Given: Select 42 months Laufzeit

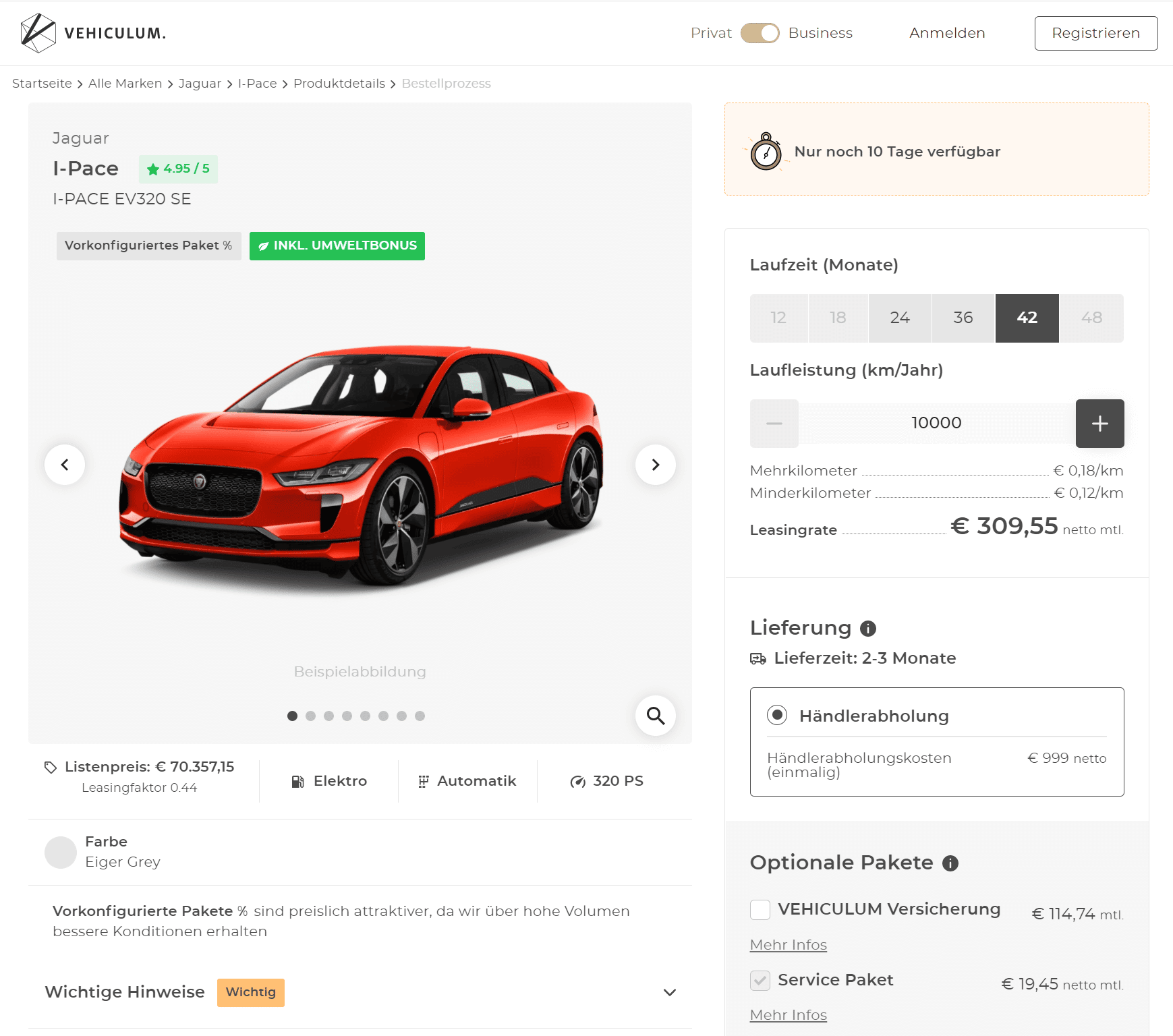Looking at the screenshot, I should click(x=1027, y=318).
